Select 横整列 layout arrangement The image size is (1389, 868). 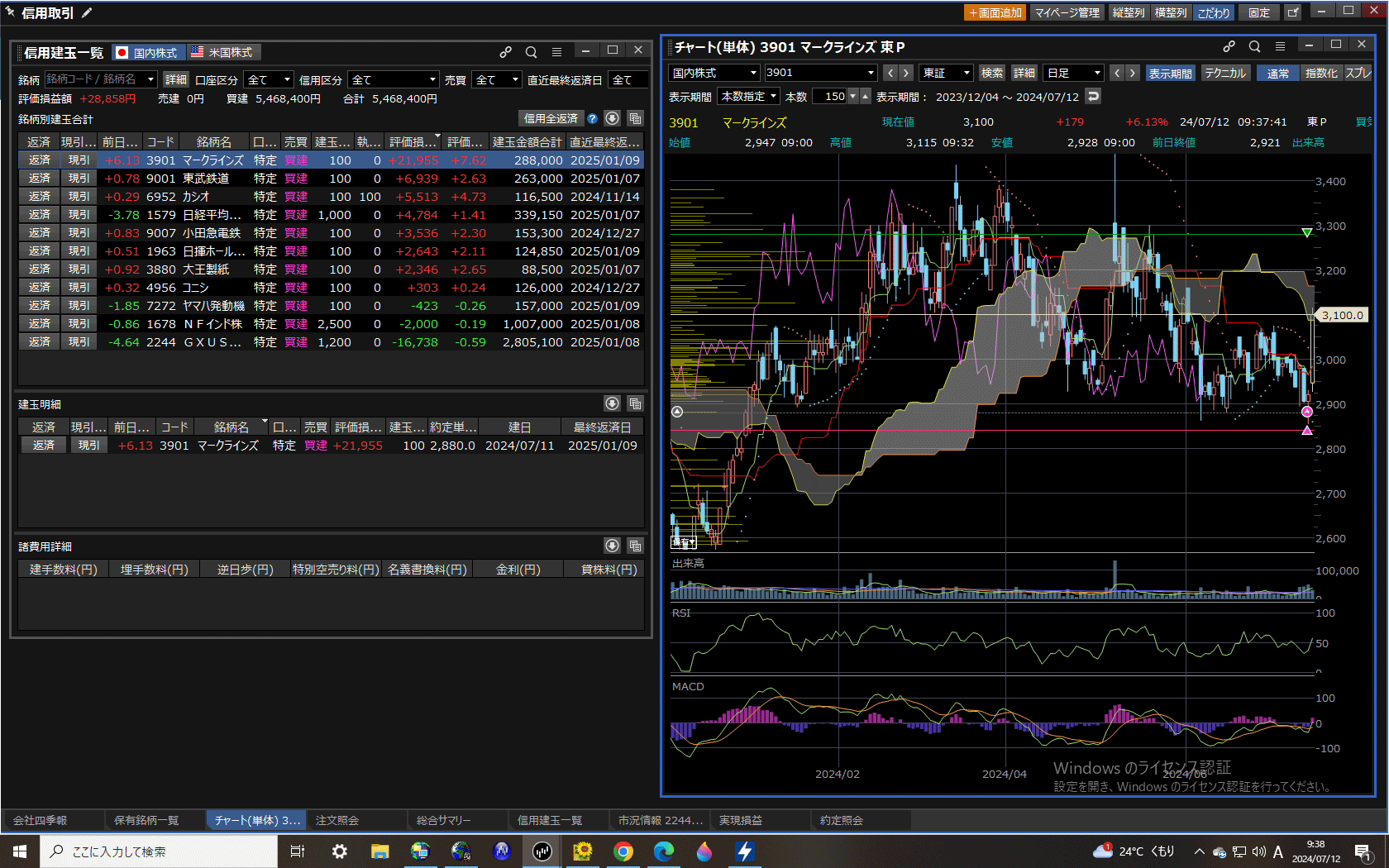point(1171,12)
